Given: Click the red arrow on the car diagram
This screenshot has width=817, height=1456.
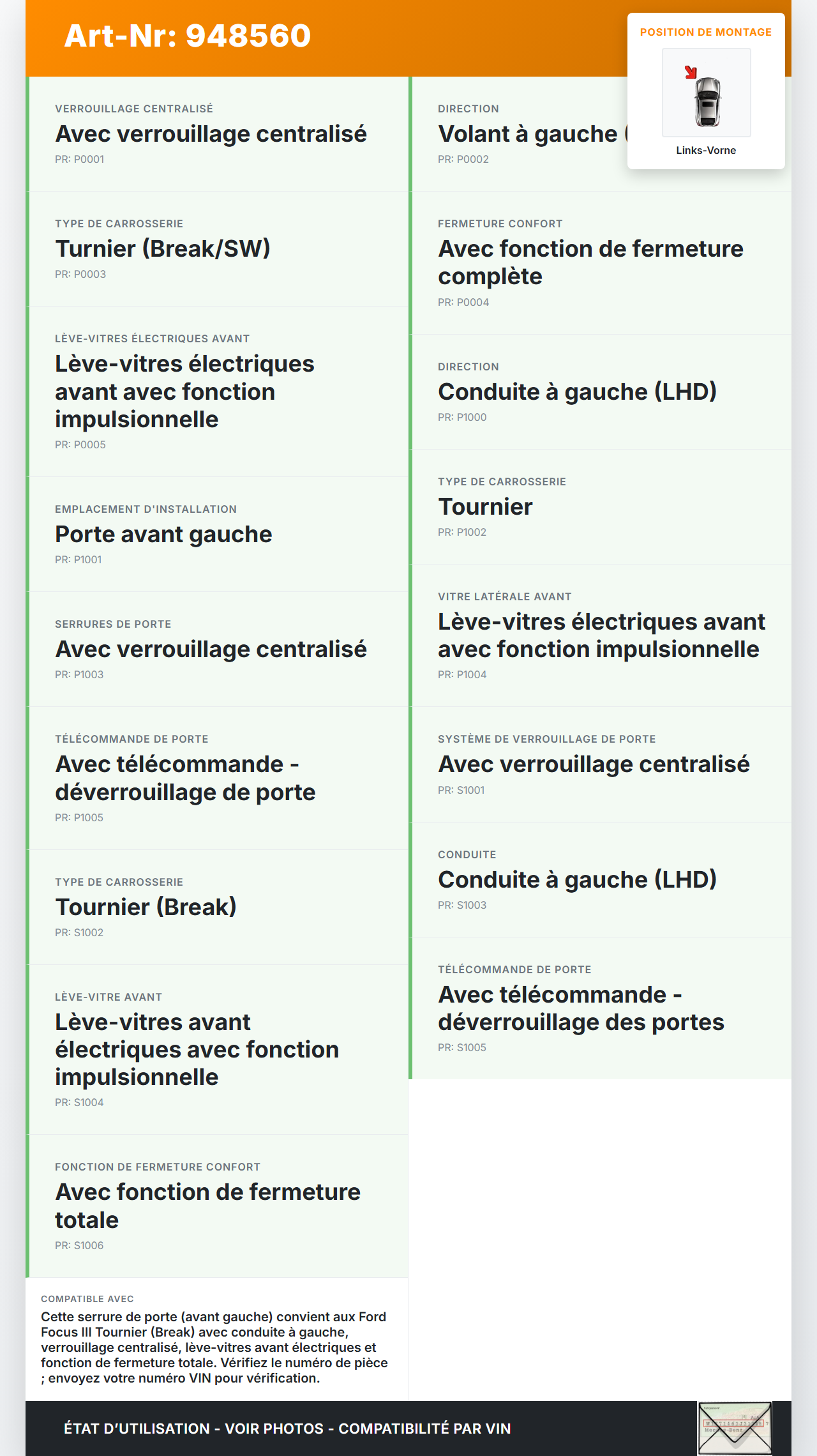Looking at the screenshot, I should (690, 72).
